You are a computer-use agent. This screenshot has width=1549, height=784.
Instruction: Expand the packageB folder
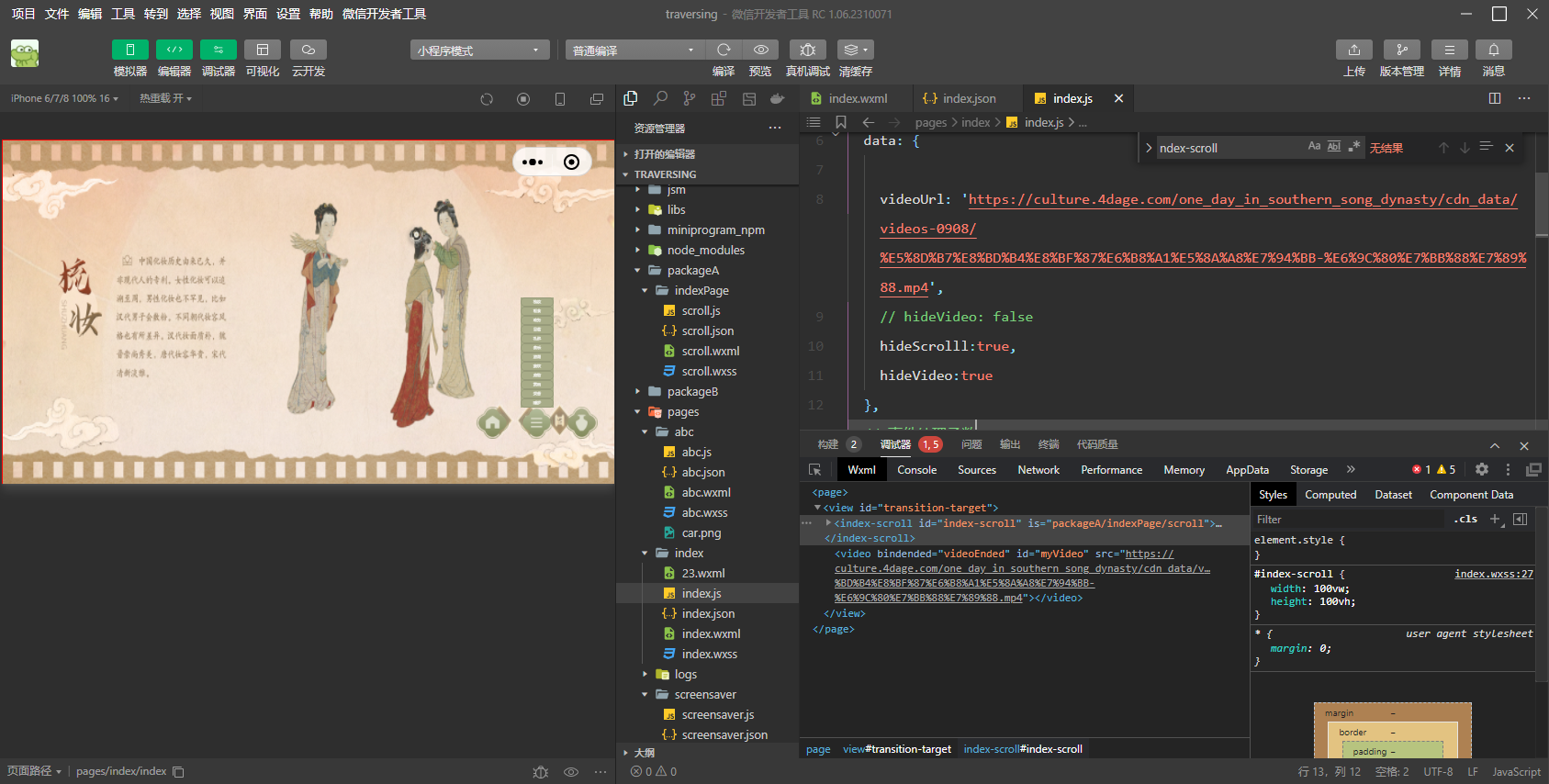[x=692, y=391]
